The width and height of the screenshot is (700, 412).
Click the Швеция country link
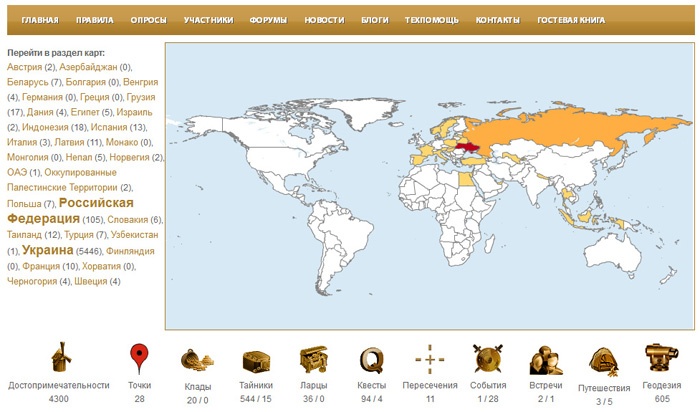point(91,281)
